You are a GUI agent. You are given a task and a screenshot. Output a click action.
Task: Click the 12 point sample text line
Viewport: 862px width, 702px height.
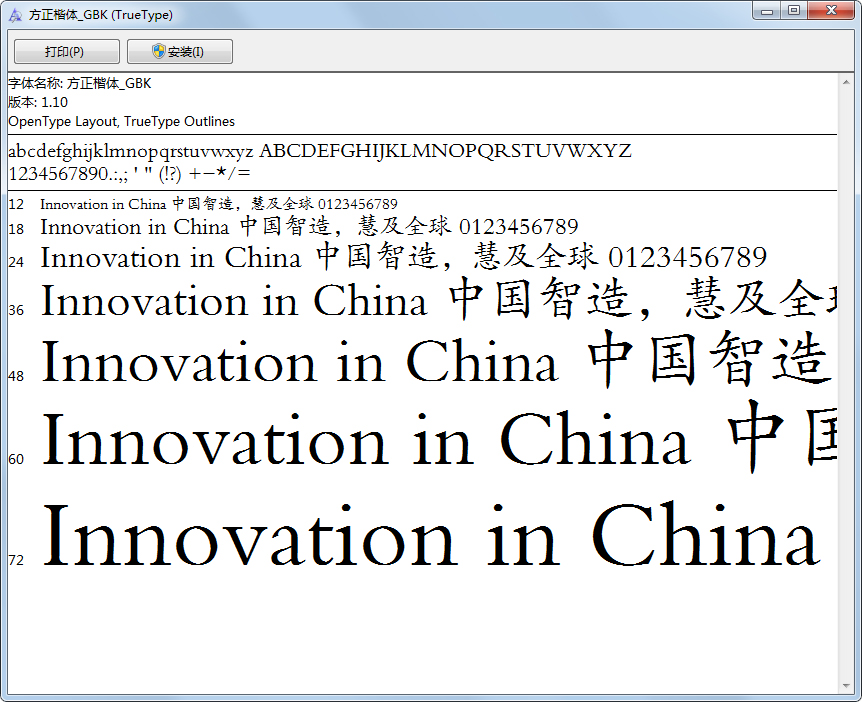coord(218,204)
